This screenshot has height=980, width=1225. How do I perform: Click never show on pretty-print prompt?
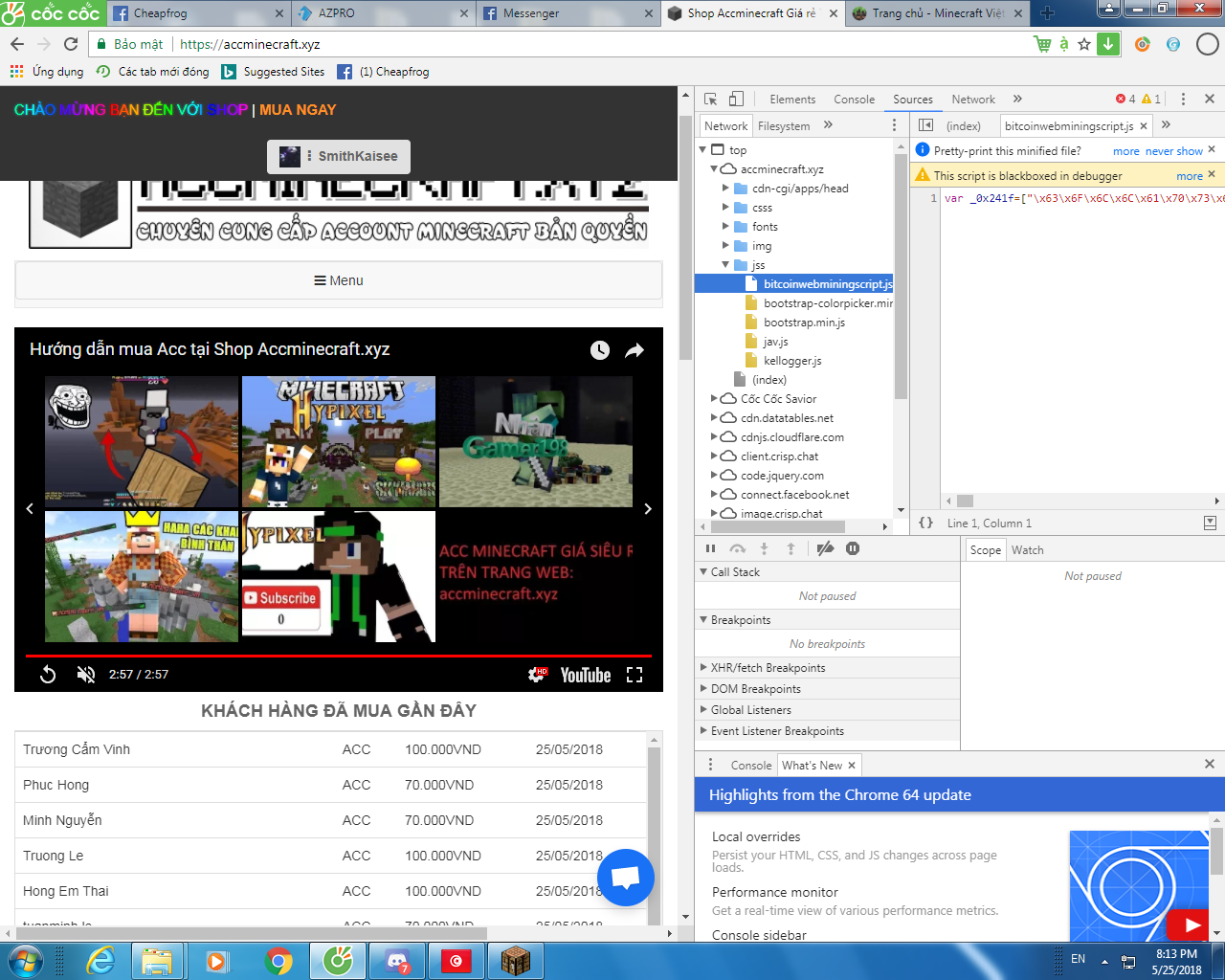[x=1174, y=151]
